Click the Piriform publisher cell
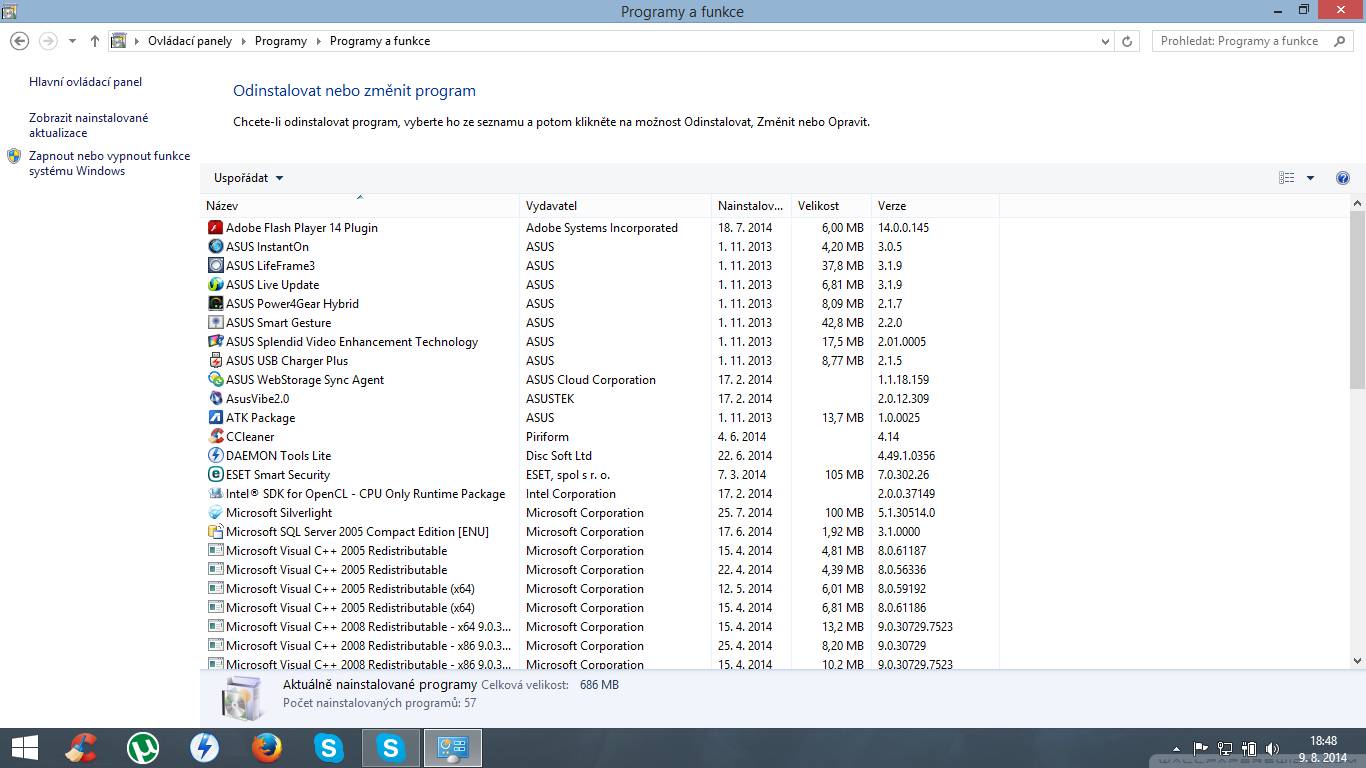The width and height of the screenshot is (1366, 768). [548, 437]
